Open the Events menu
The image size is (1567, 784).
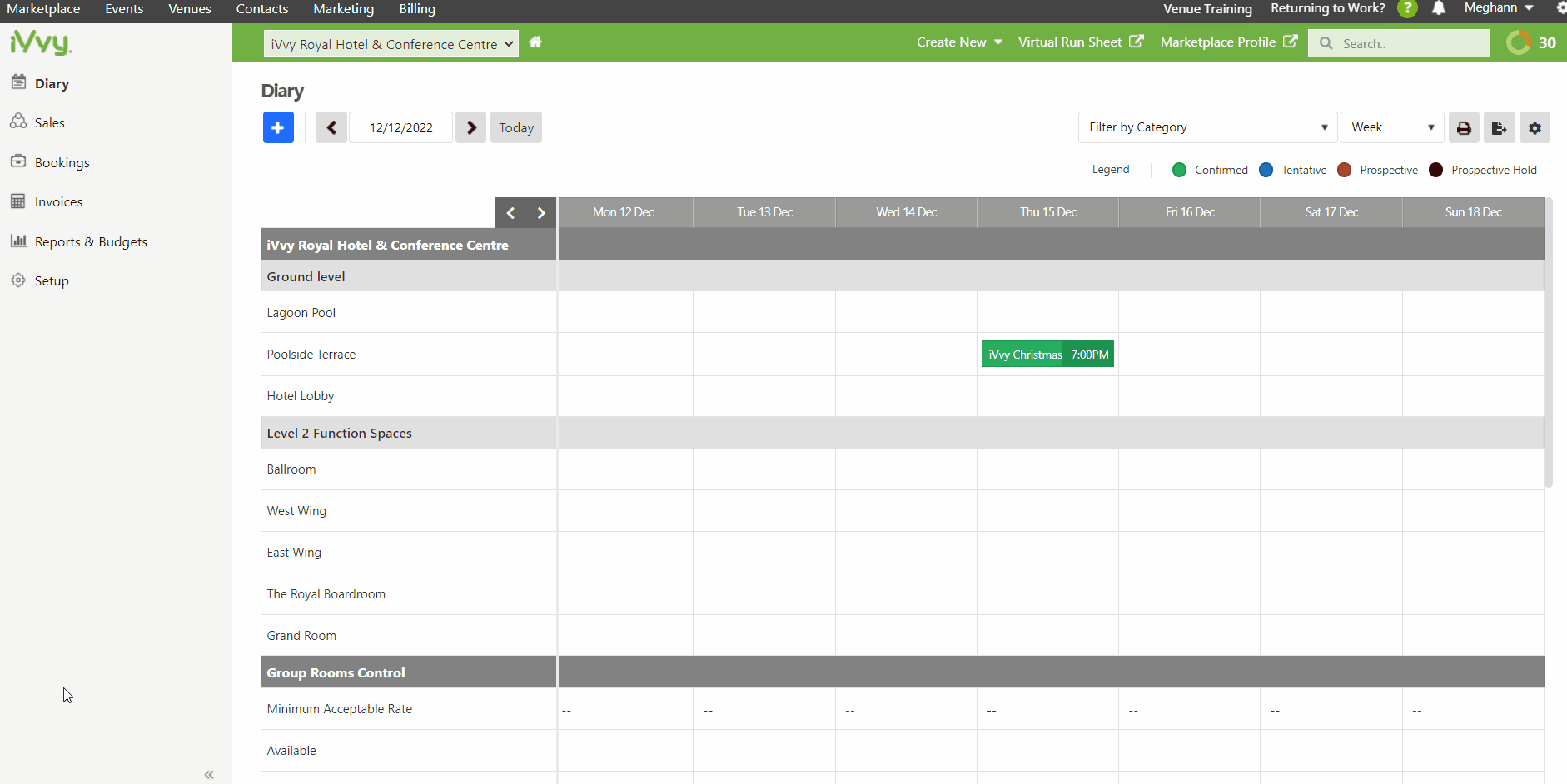pos(124,8)
